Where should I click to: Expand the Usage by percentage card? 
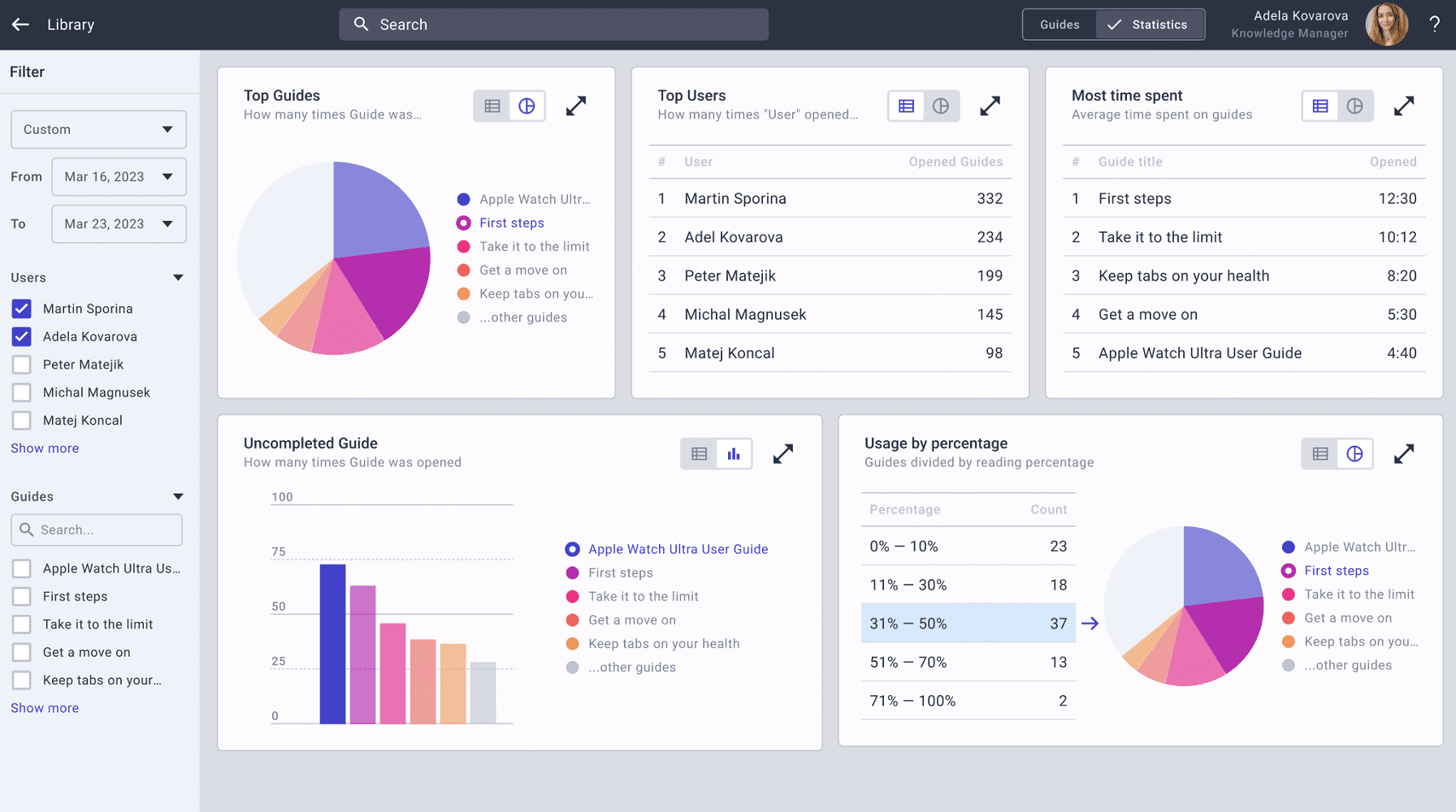click(x=1404, y=454)
